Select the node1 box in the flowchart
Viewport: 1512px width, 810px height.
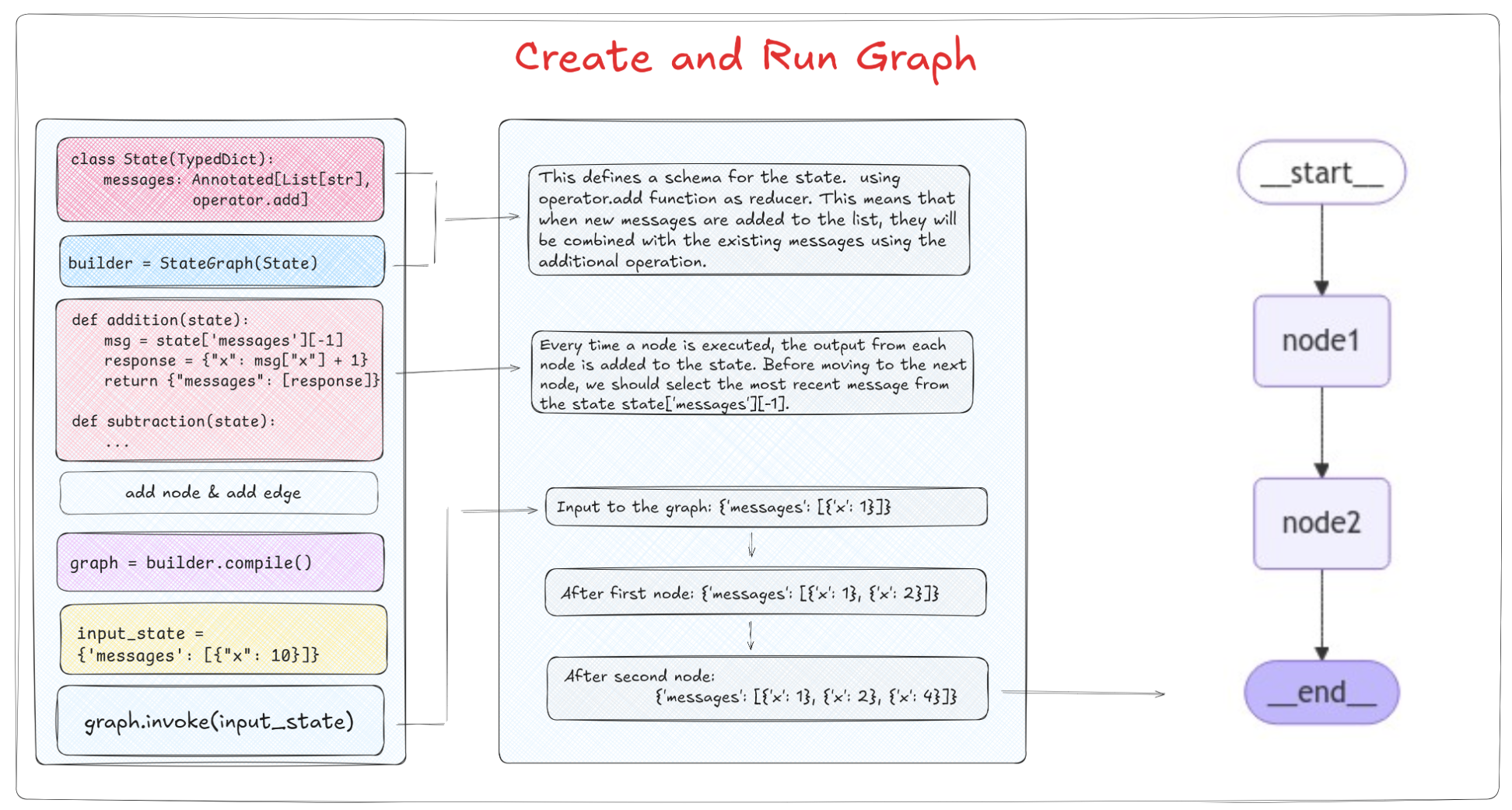[x=1321, y=340]
